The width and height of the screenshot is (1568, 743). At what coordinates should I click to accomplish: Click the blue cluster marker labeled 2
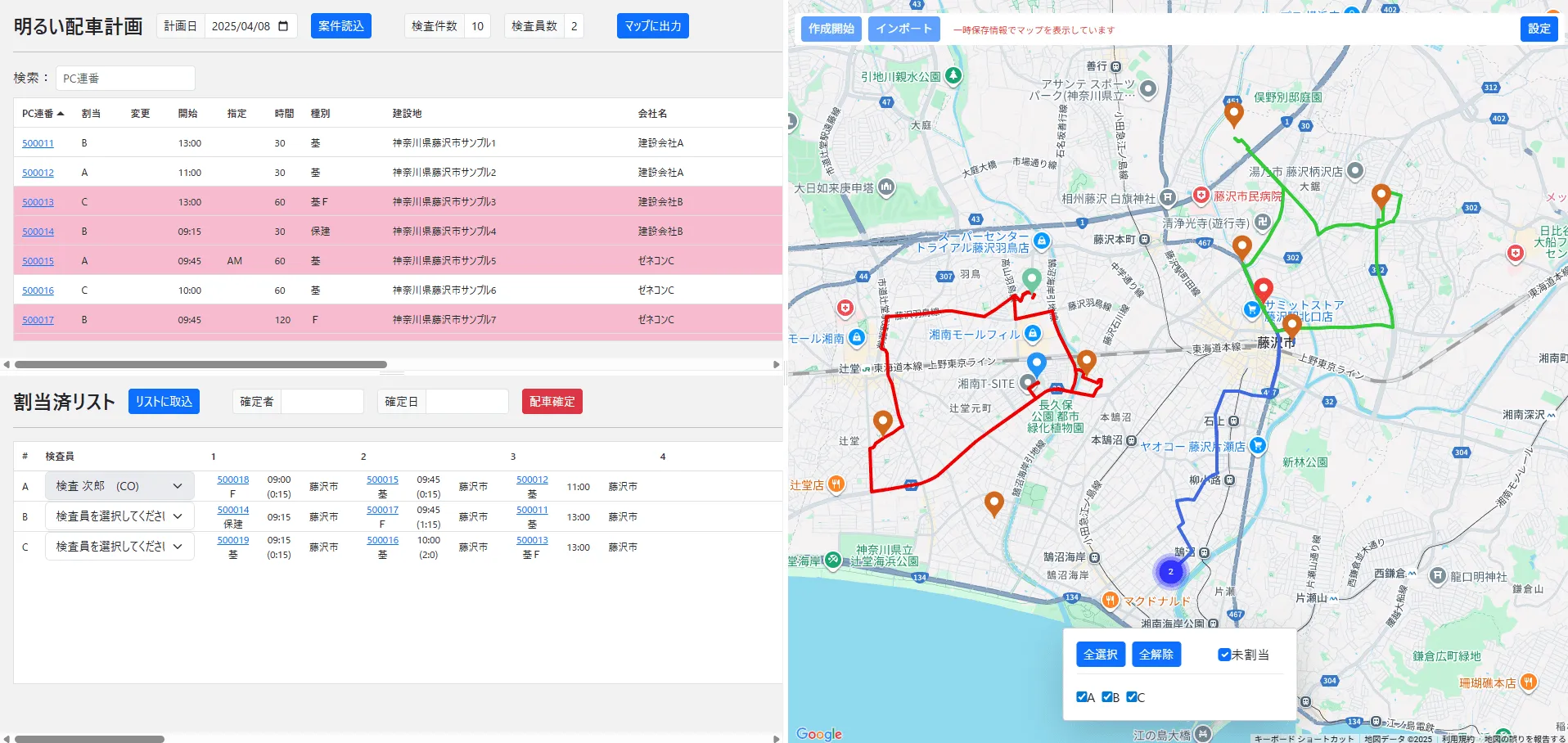pyautogui.click(x=1170, y=571)
